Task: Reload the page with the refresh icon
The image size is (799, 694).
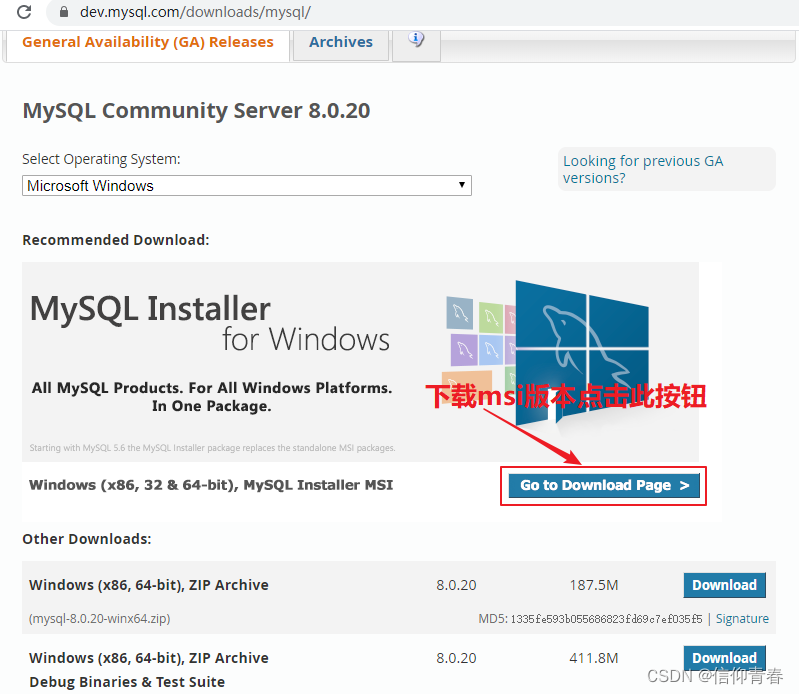Action: [24, 11]
